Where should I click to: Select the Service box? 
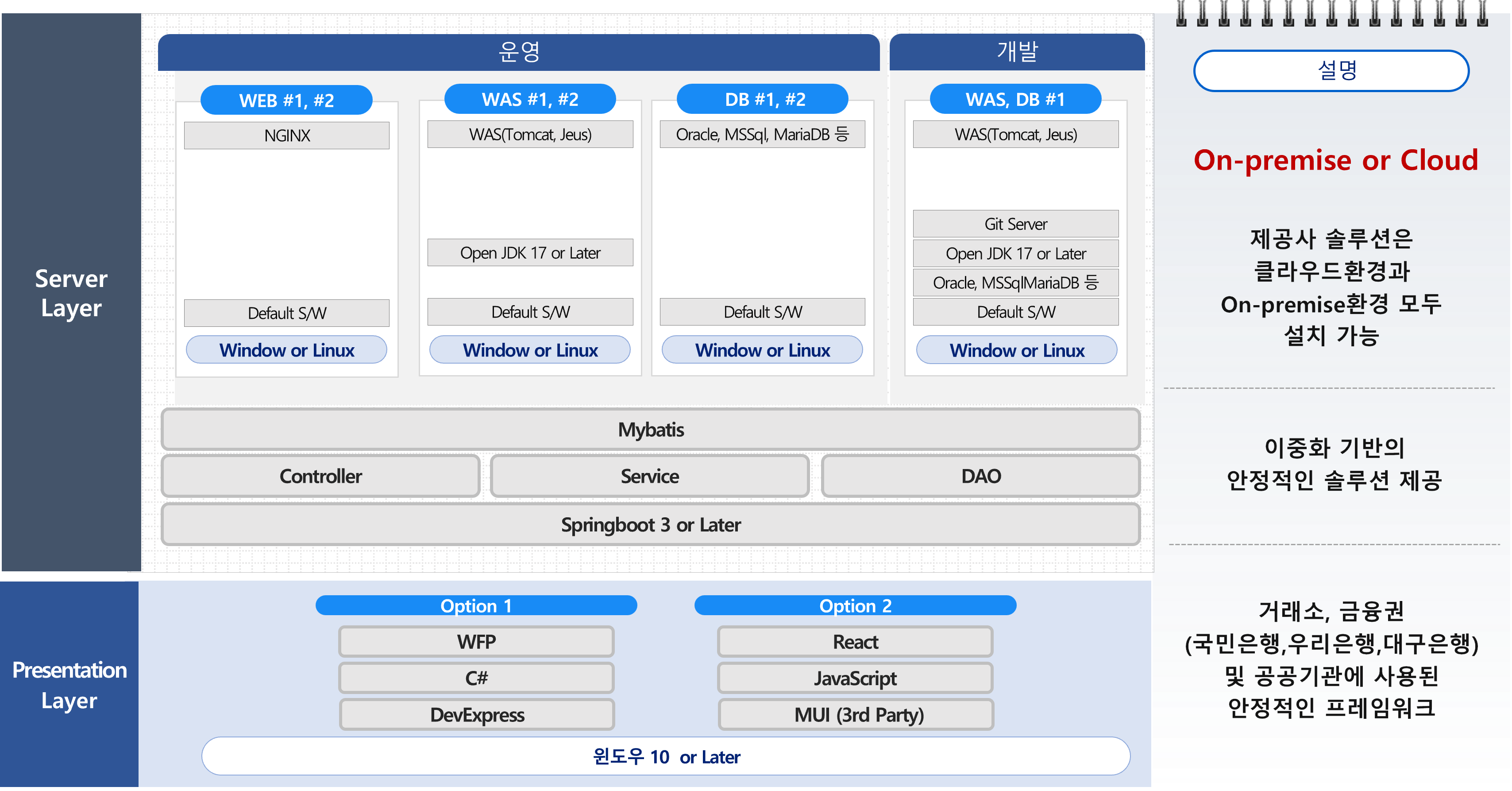[x=650, y=476]
